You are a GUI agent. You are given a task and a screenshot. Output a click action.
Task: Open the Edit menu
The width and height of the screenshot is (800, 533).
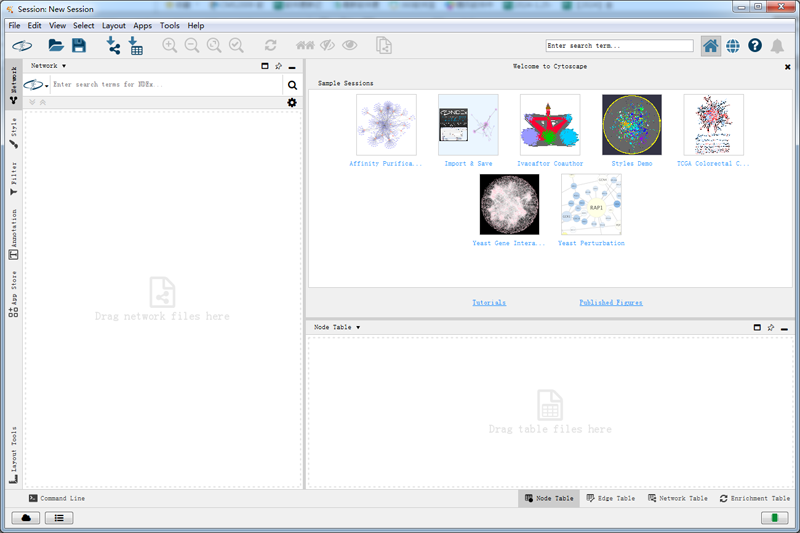34,26
